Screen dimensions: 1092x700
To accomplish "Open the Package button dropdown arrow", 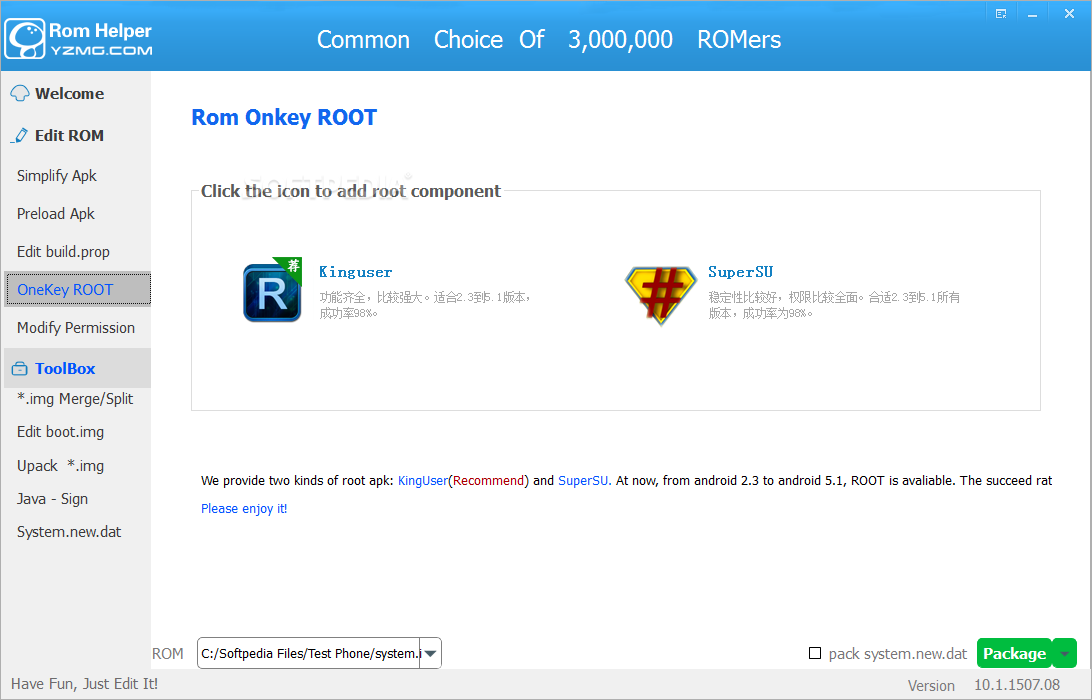I will tap(1064, 653).
